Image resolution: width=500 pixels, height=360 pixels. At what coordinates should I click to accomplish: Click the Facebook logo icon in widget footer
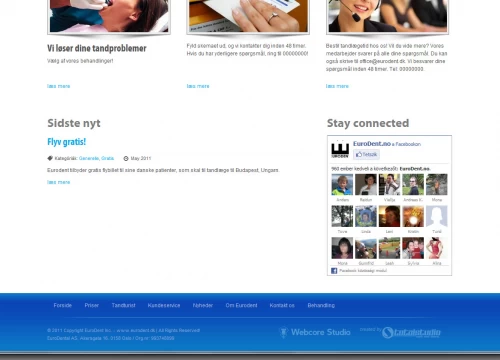[x=334, y=271]
